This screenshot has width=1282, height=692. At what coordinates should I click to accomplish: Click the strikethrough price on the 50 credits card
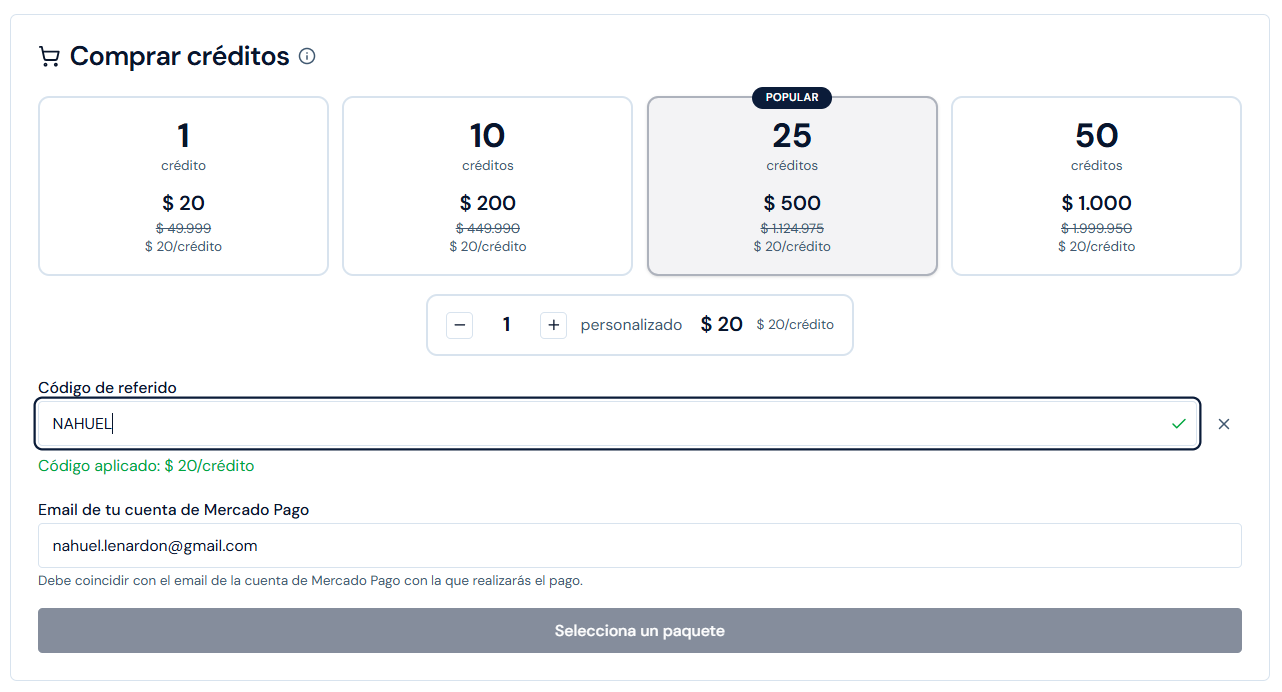coord(1096,228)
